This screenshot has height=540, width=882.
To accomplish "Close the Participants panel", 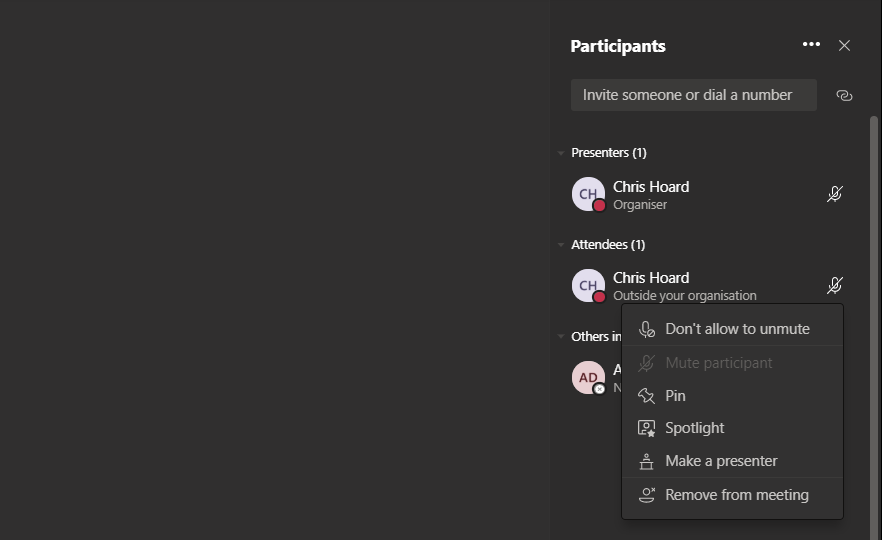I will (844, 45).
